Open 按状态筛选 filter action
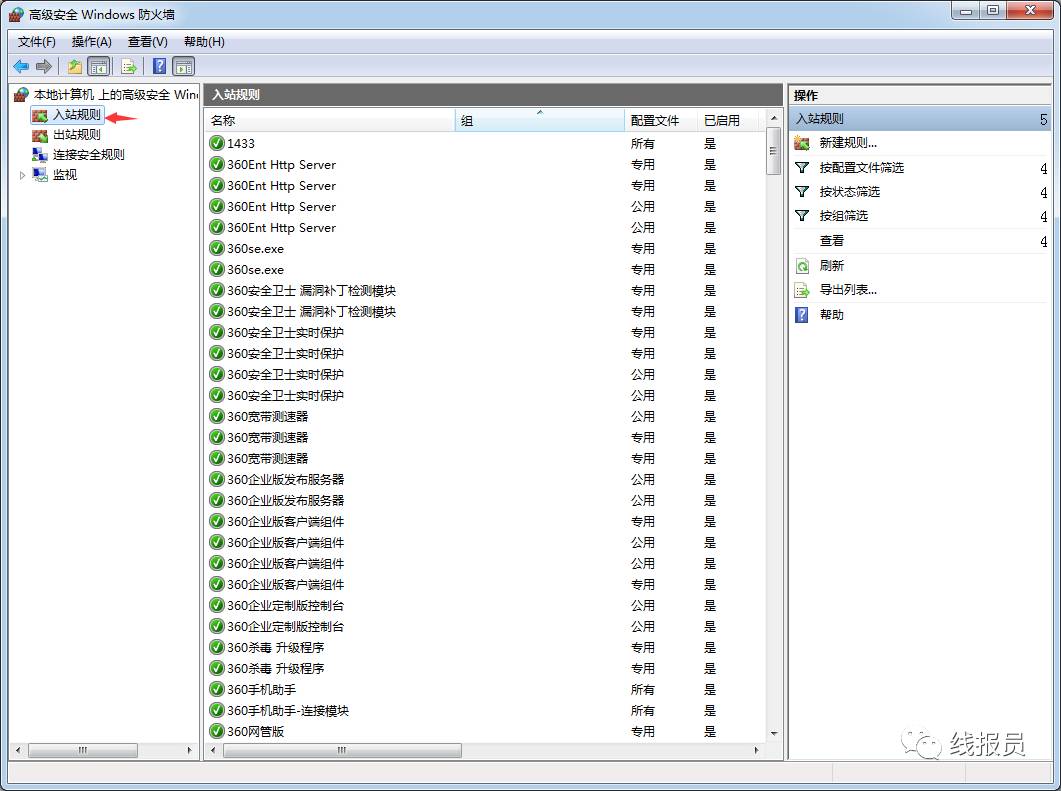The image size is (1061, 791). [x=849, y=191]
